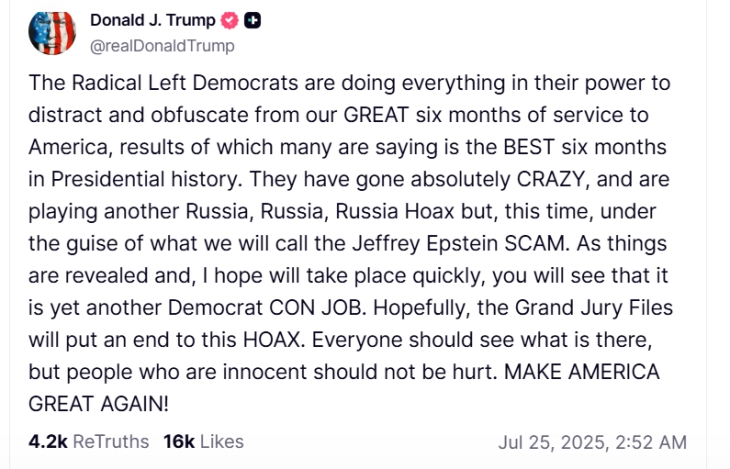Click the black plus badge beside name

(x=255, y=20)
